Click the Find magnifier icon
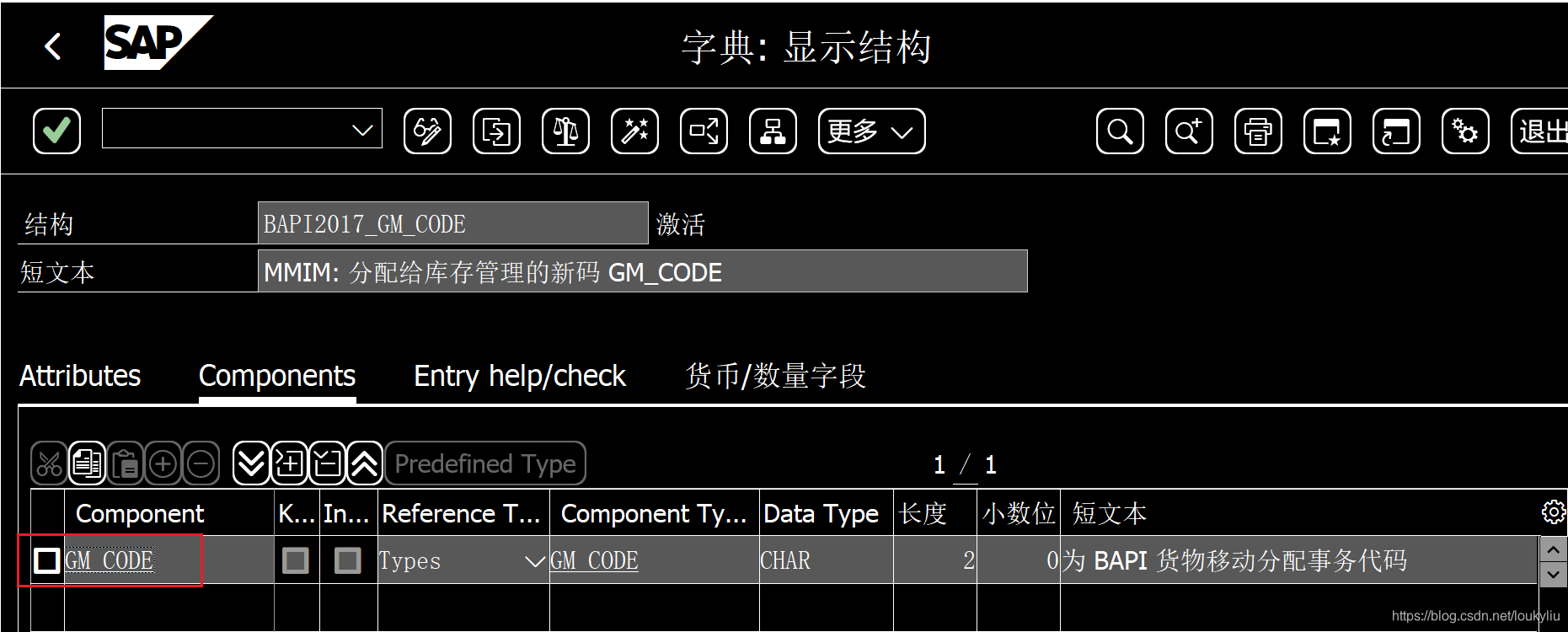Screen dimensions: 1568x632 1120,131
